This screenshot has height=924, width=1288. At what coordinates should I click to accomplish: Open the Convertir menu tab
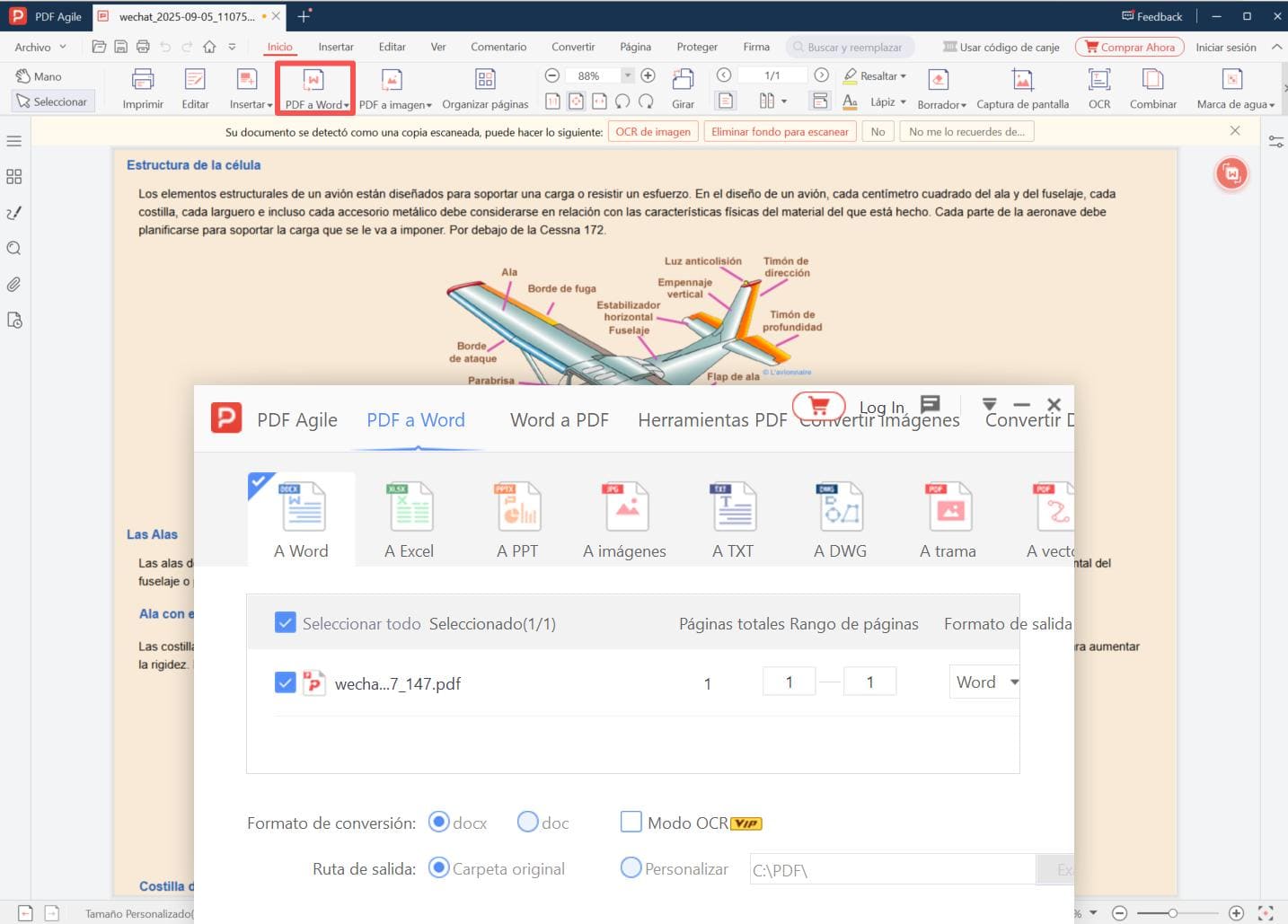[x=572, y=47]
